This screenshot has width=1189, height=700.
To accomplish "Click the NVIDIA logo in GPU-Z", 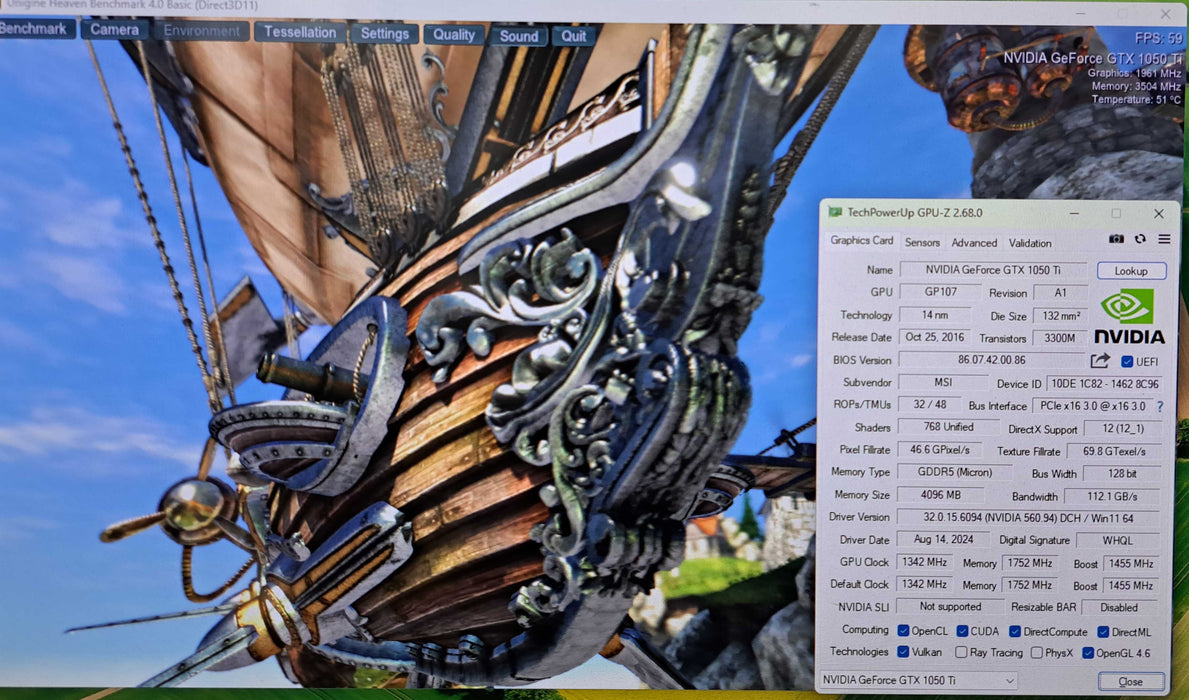I will (x=1128, y=316).
